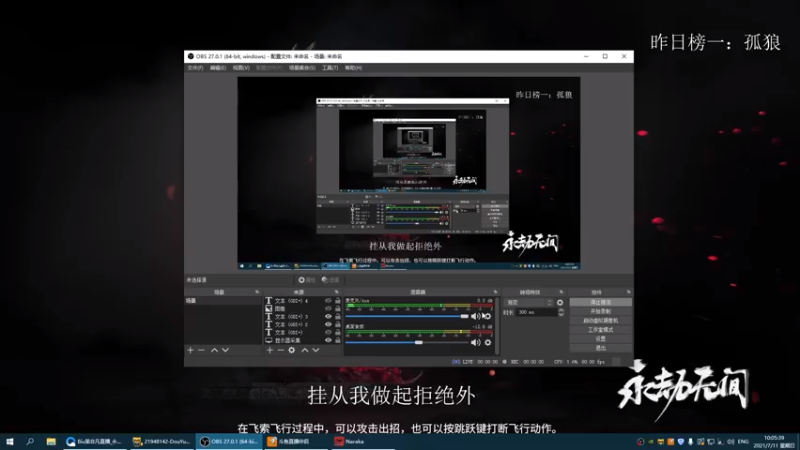Open File Explorer from taskbar
The image size is (800, 450).
click(x=51, y=441)
